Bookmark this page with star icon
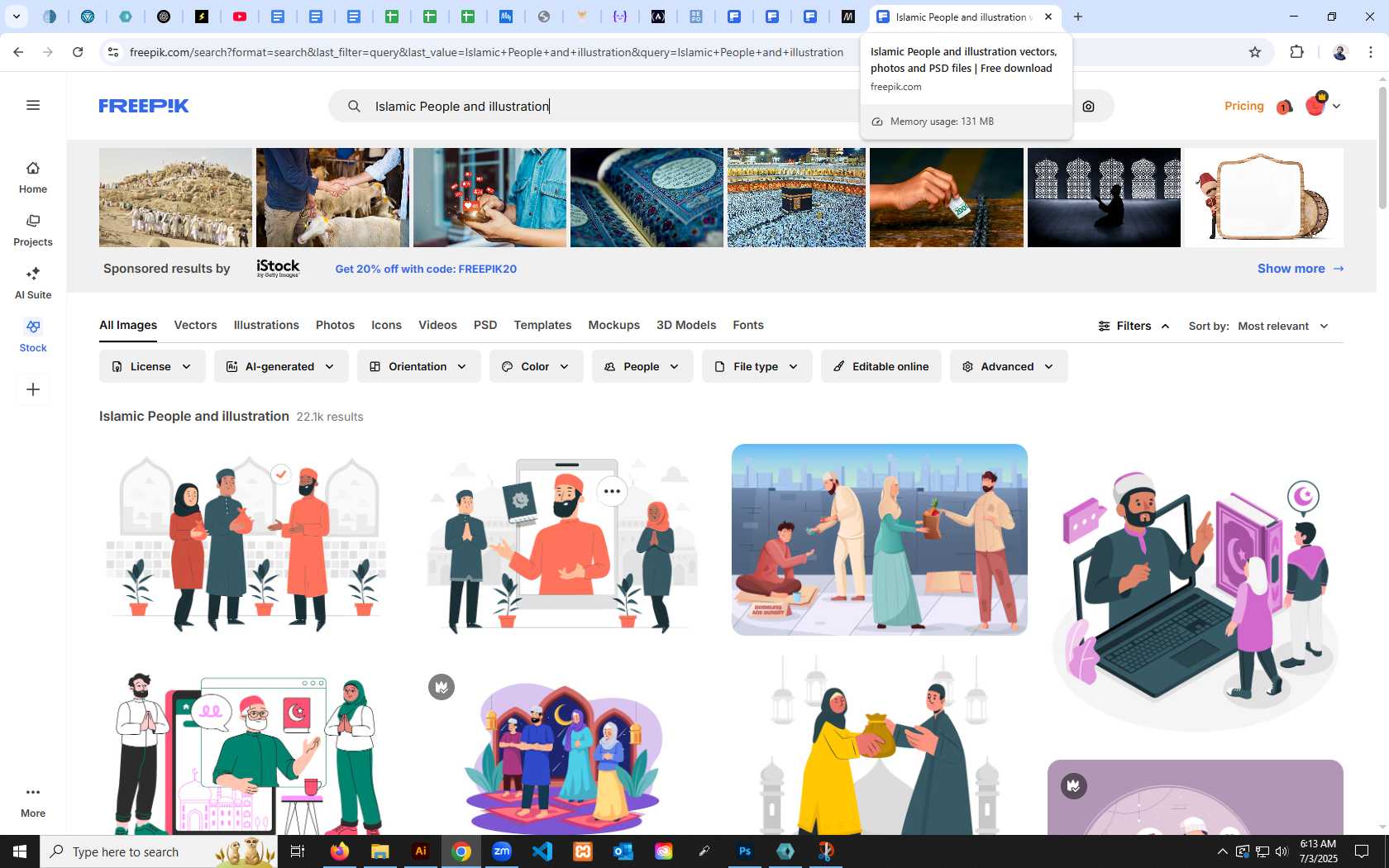This screenshot has width=1389, height=868. (1255, 52)
